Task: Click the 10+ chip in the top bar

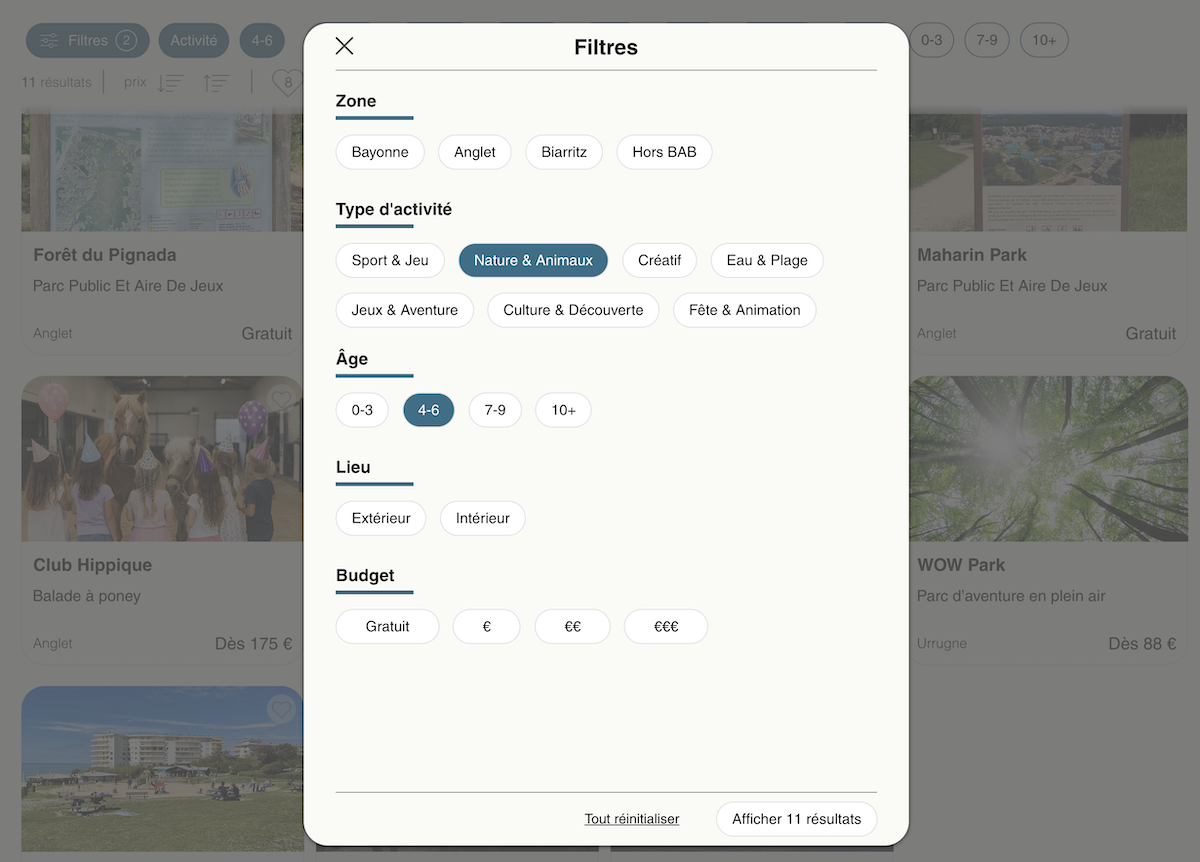Action: coord(1044,40)
